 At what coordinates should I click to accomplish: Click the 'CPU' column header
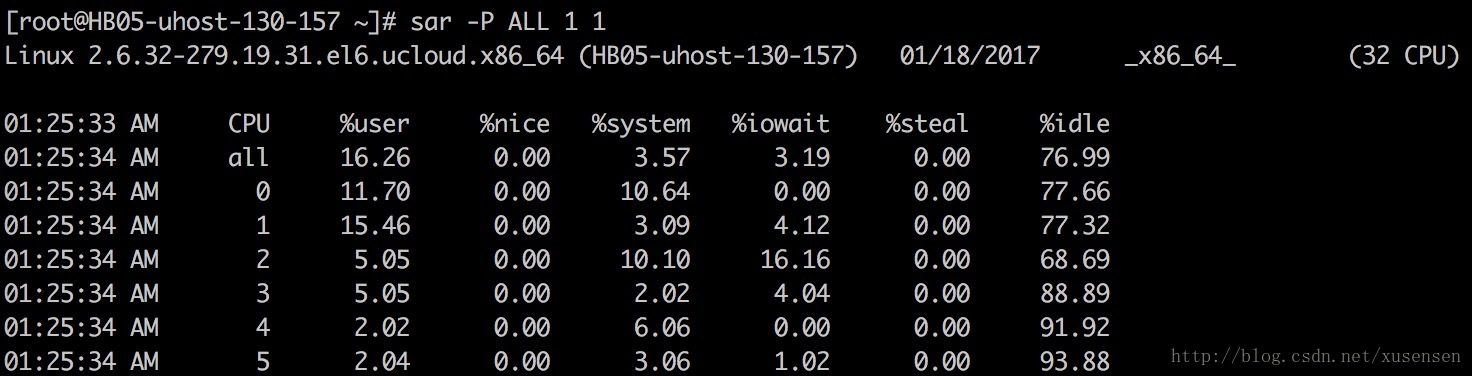(x=249, y=124)
